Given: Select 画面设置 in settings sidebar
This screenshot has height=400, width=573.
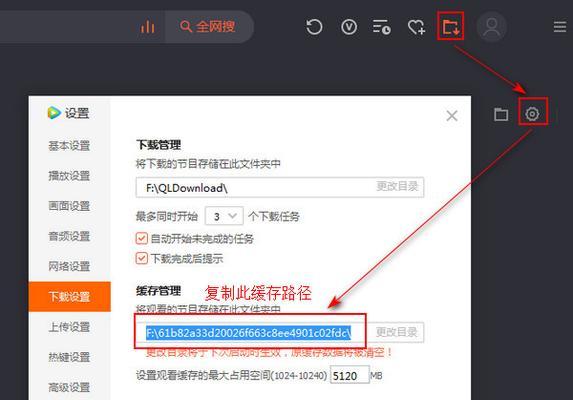Looking at the screenshot, I should click(x=69, y=206).
